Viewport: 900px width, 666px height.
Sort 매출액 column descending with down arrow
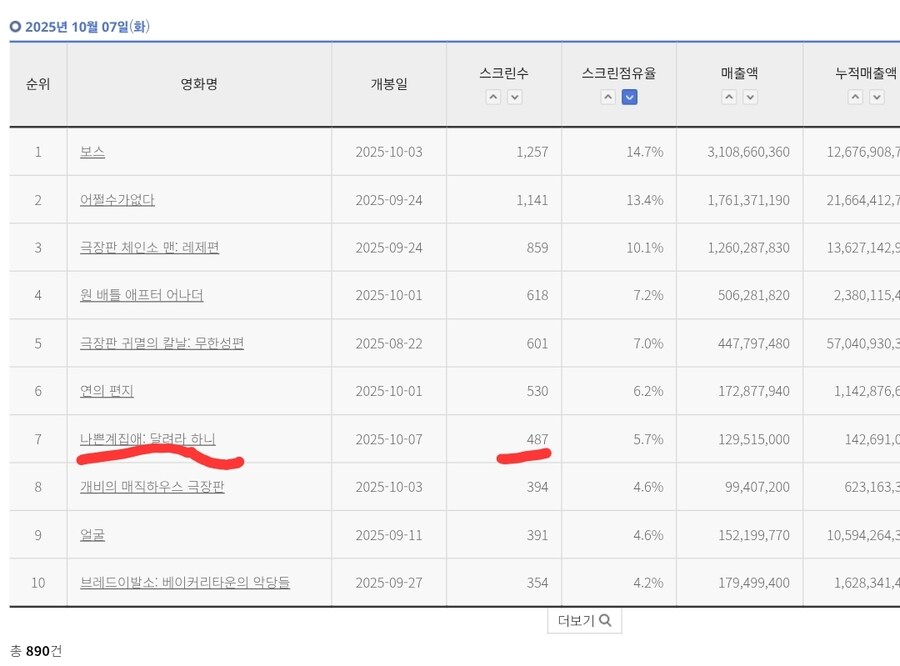[x=749, y=97]
